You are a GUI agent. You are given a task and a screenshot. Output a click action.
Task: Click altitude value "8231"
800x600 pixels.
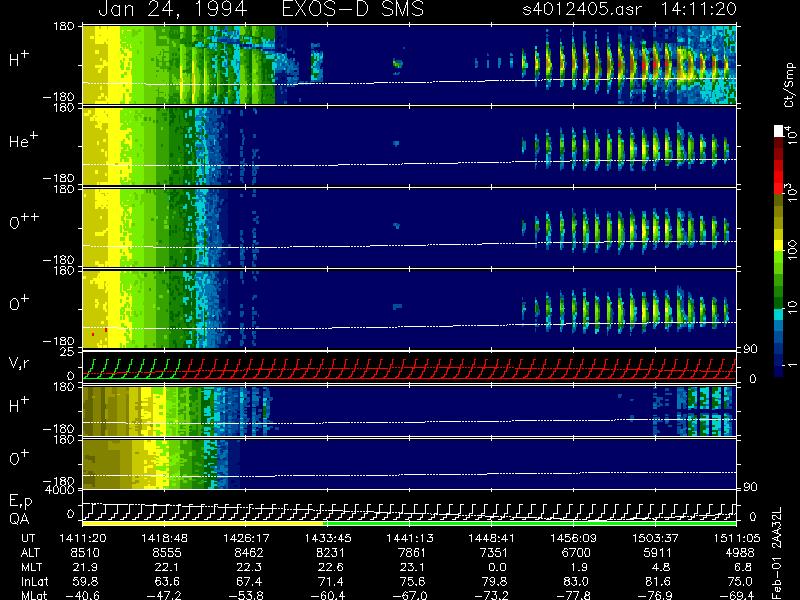[x=330, y=553]
